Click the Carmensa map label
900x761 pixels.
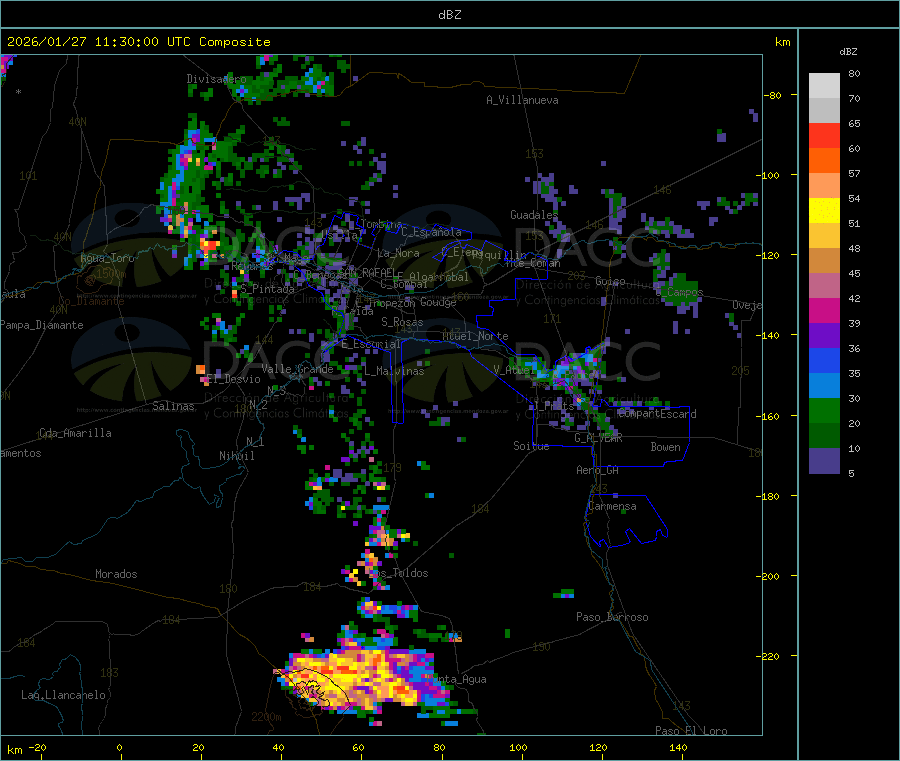tap(612, 506)
